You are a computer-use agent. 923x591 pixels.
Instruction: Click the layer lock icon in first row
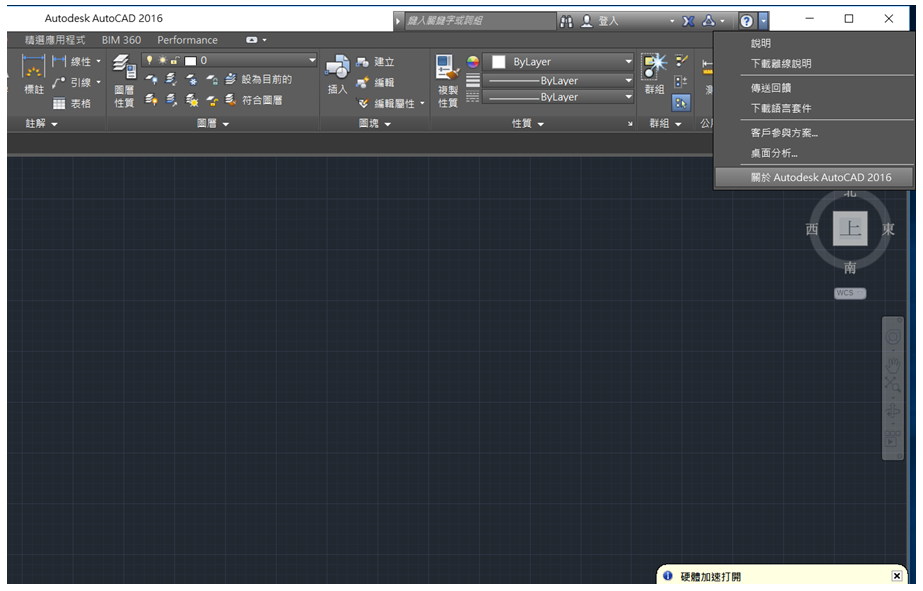[211, 79]
